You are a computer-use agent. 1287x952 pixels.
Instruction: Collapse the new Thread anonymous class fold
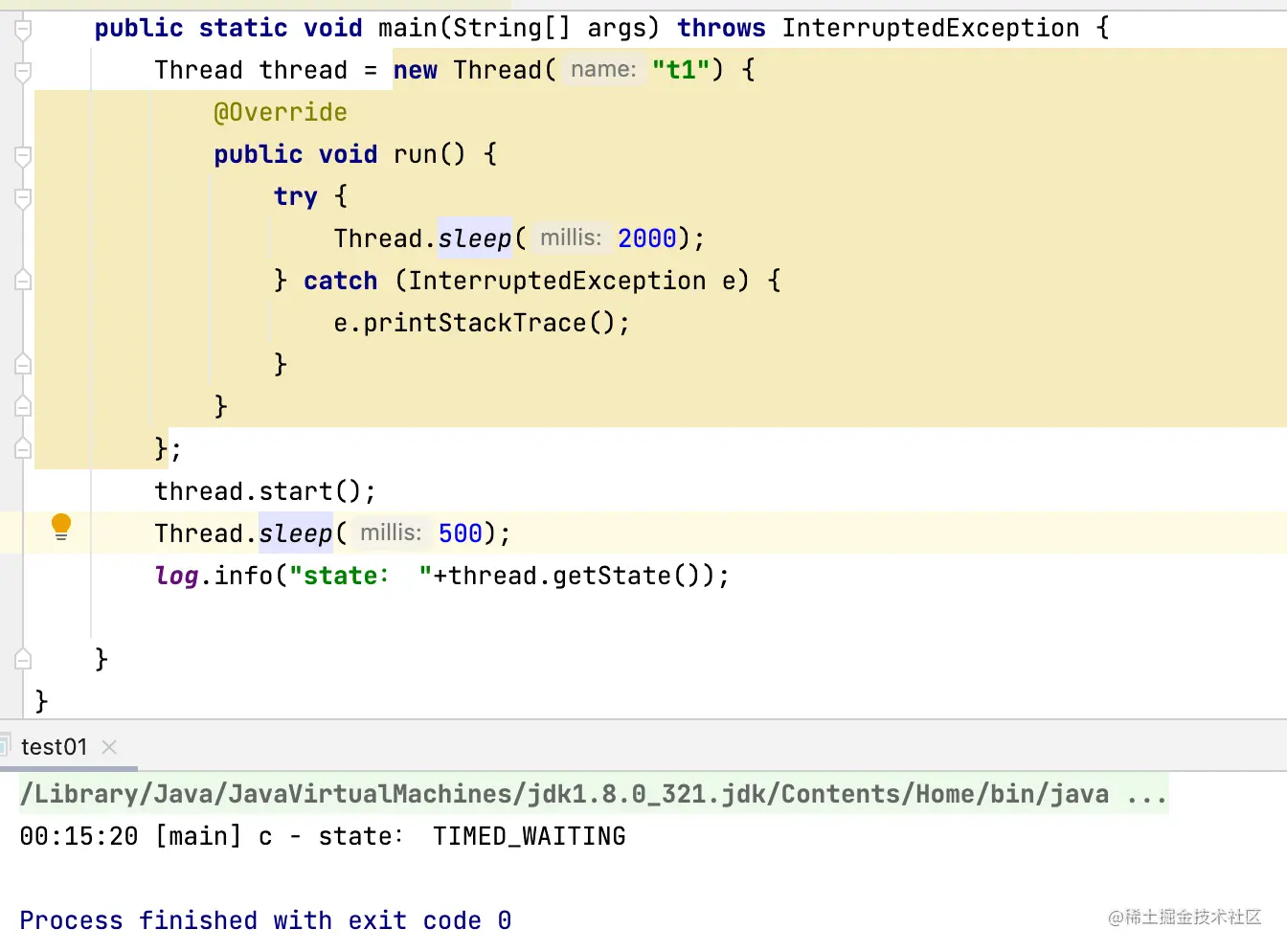coord(23,71)
